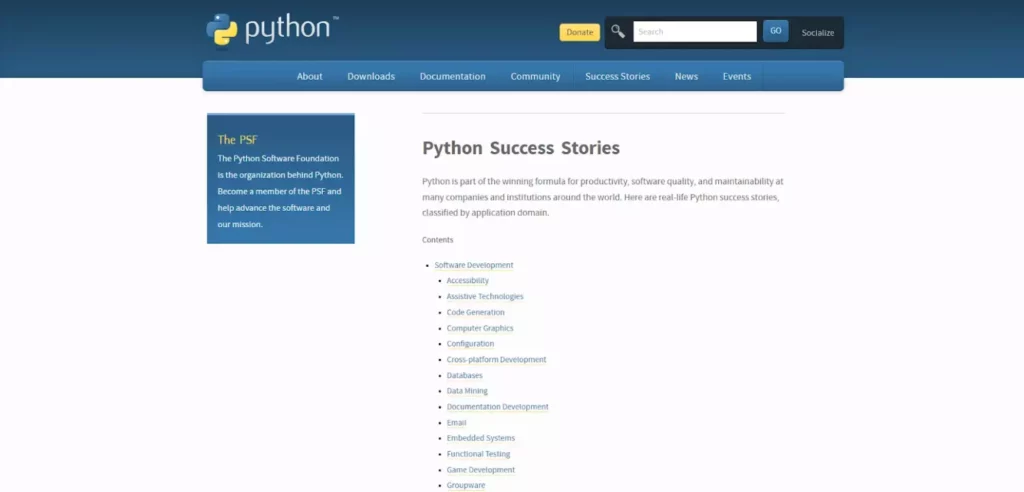
Task: Click the Python logo
Action: pyautogui.click(x=272, y=30)
